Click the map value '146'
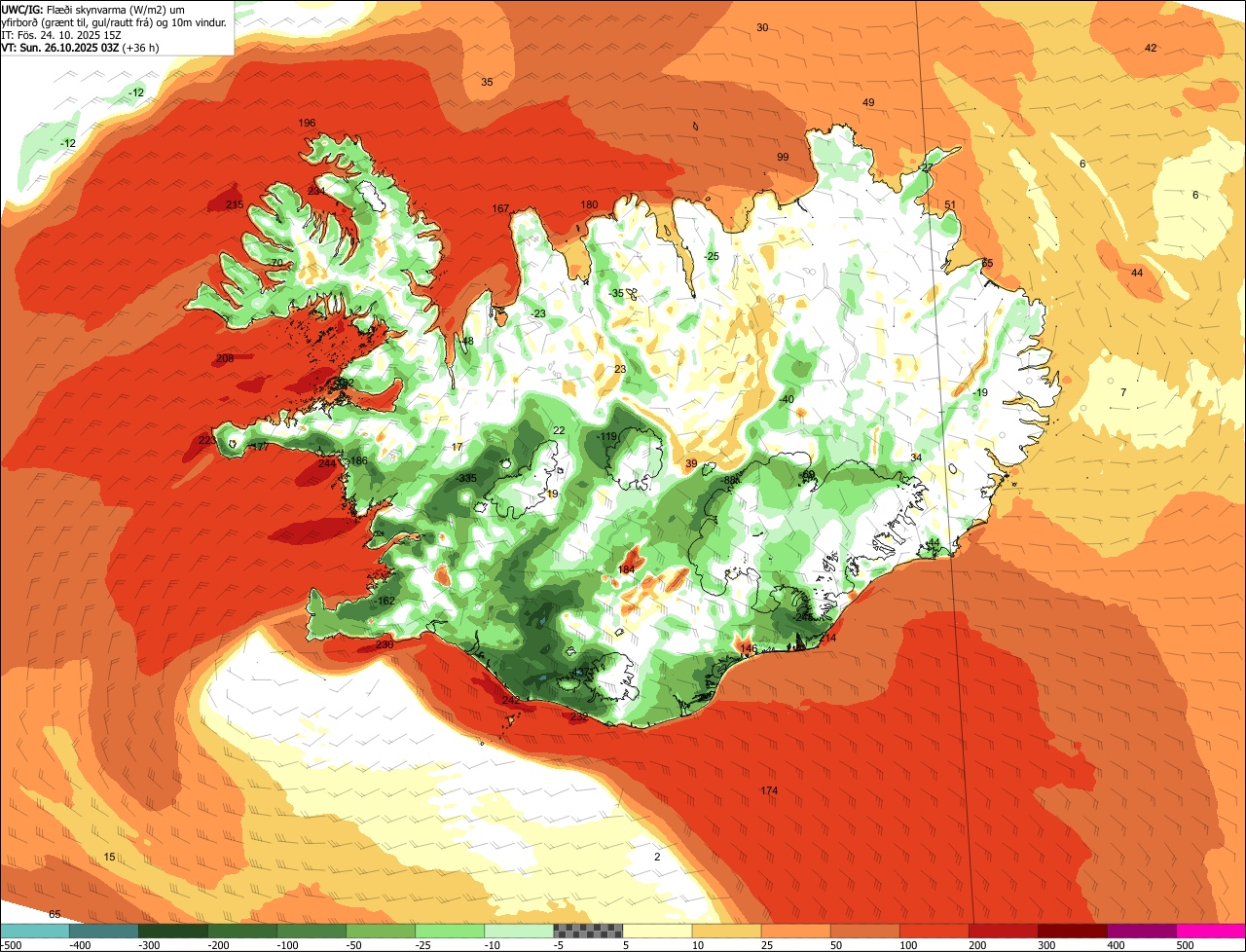 tap(749, 648)
